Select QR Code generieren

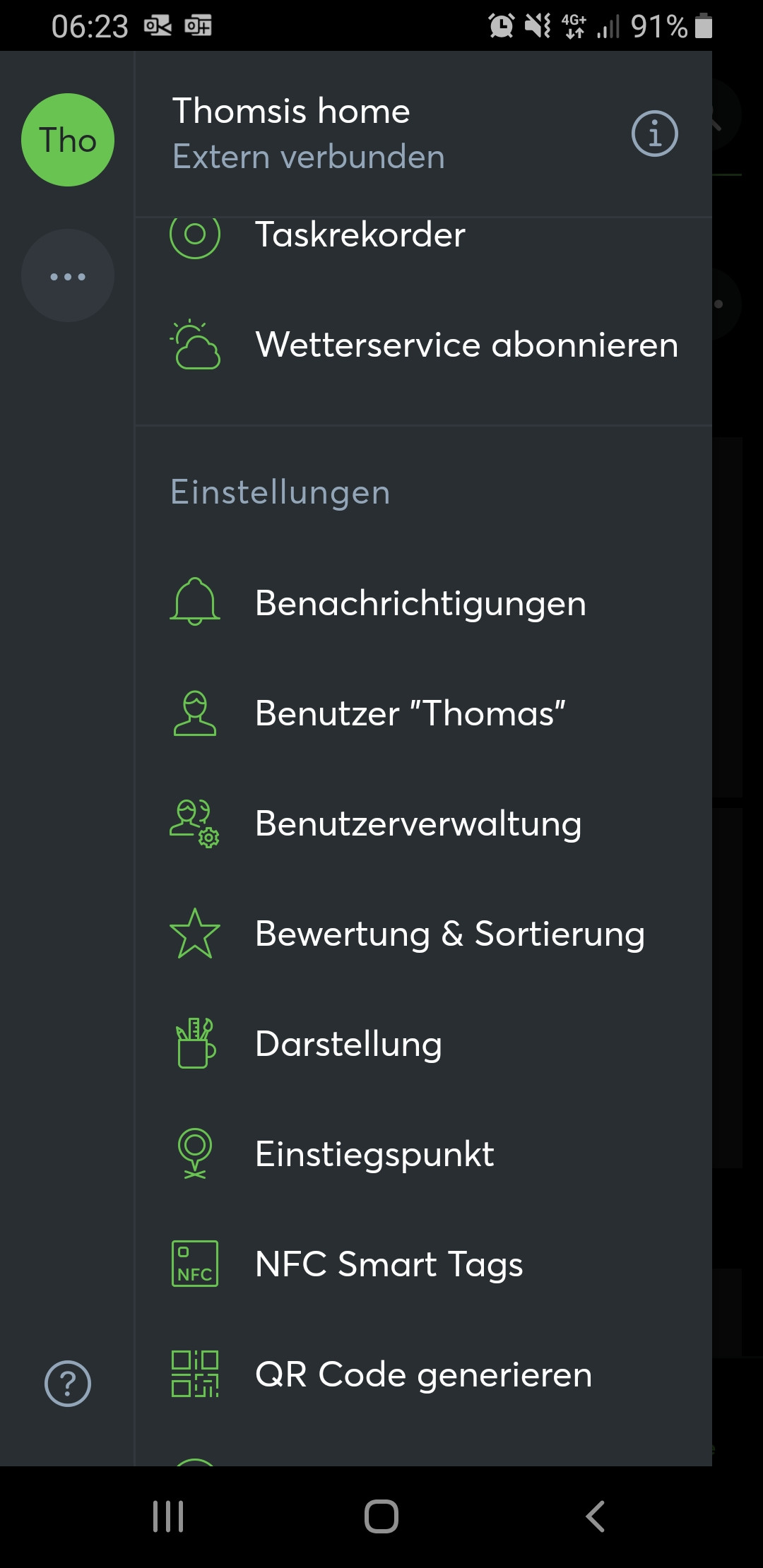tap(423, 1374)
